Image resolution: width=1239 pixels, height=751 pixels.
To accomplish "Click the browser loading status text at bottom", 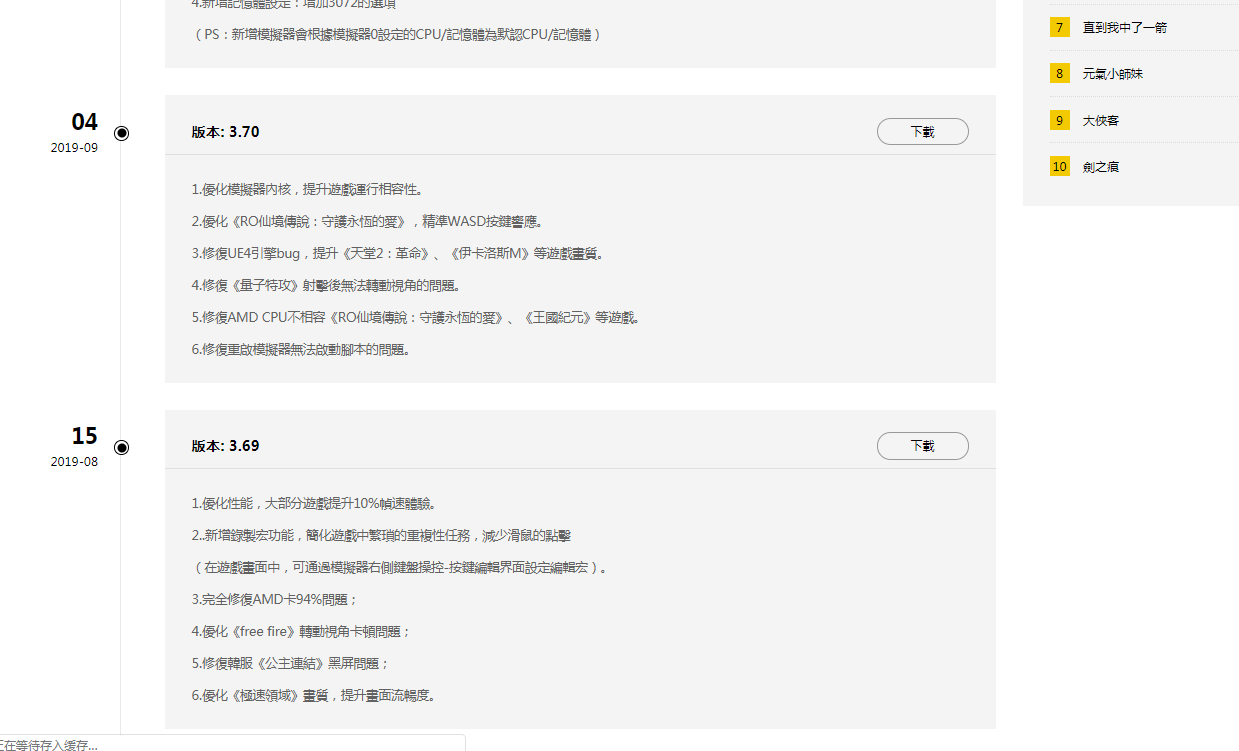I will 50,745.
